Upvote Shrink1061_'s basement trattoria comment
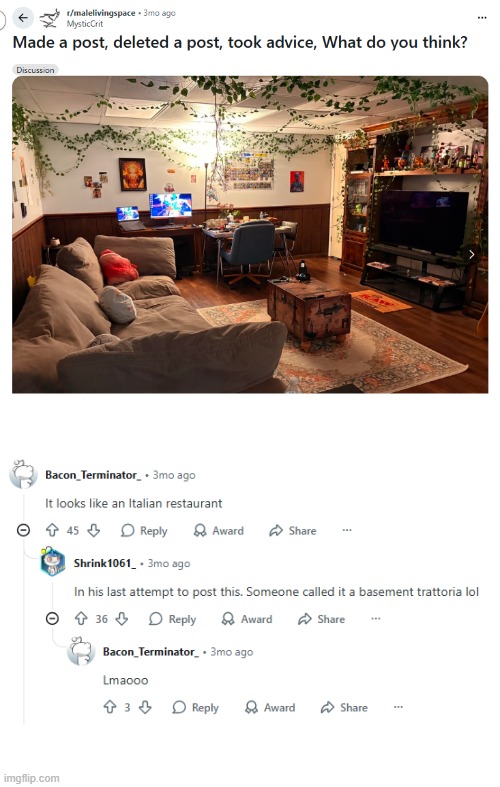500x787 pixels. coord(81,619)
